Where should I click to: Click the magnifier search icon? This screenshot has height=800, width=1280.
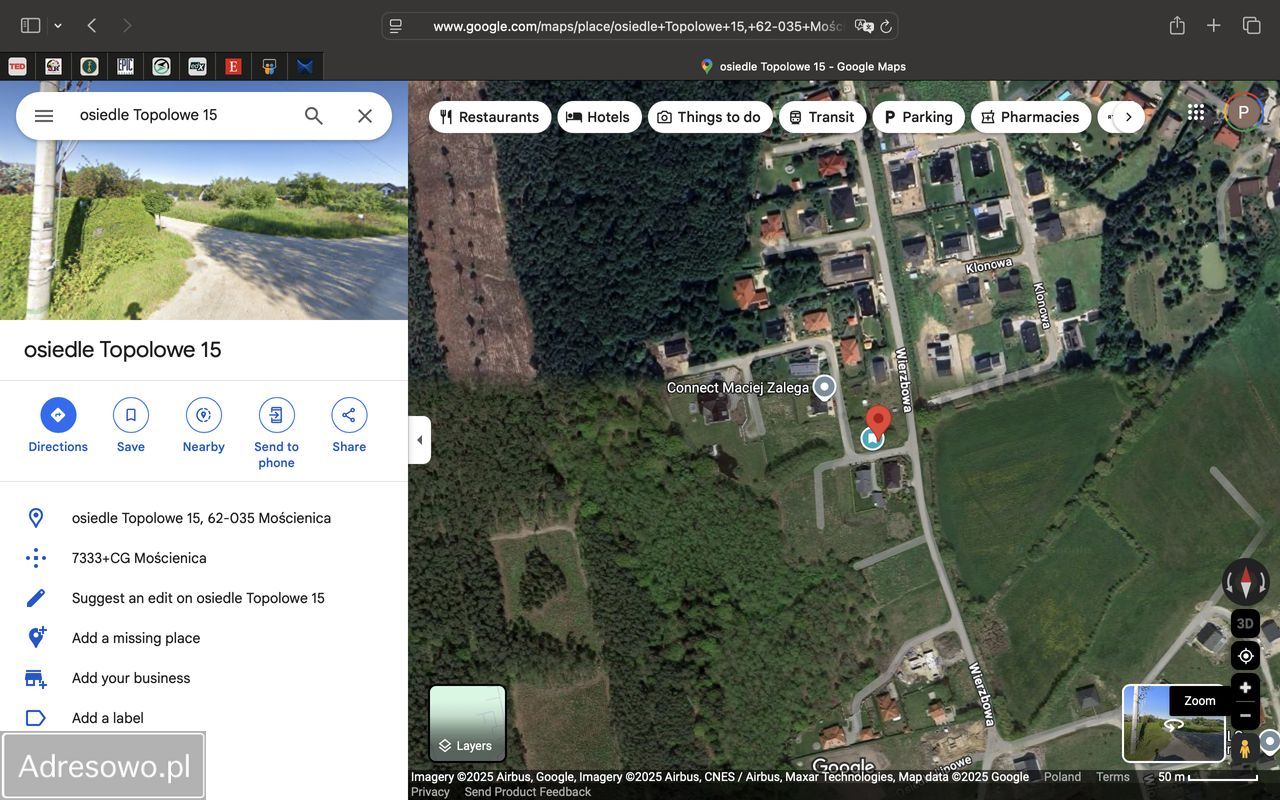pyautogui.click(x=314, y=116)
